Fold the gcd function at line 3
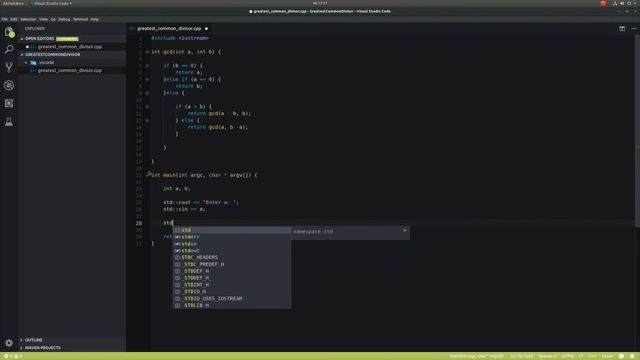The image size is (640, 360). coord(147,52)
